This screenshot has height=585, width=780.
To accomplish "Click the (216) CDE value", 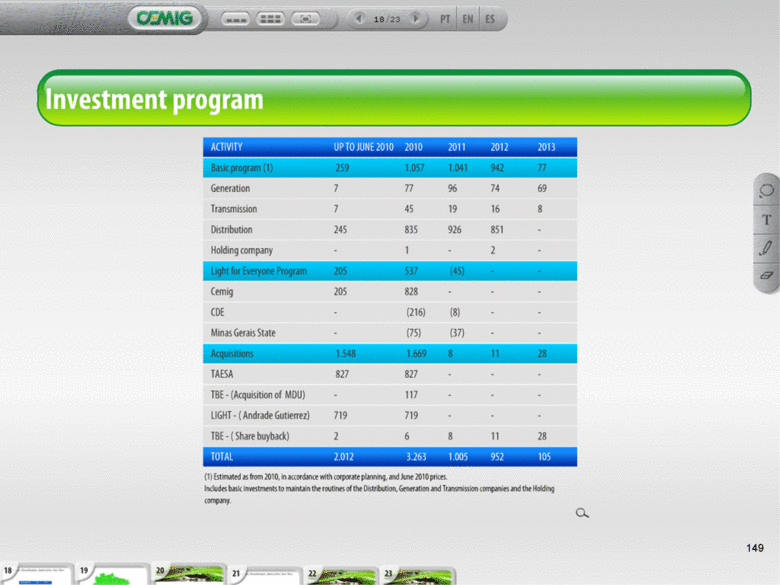I will (x=416, y=312).
